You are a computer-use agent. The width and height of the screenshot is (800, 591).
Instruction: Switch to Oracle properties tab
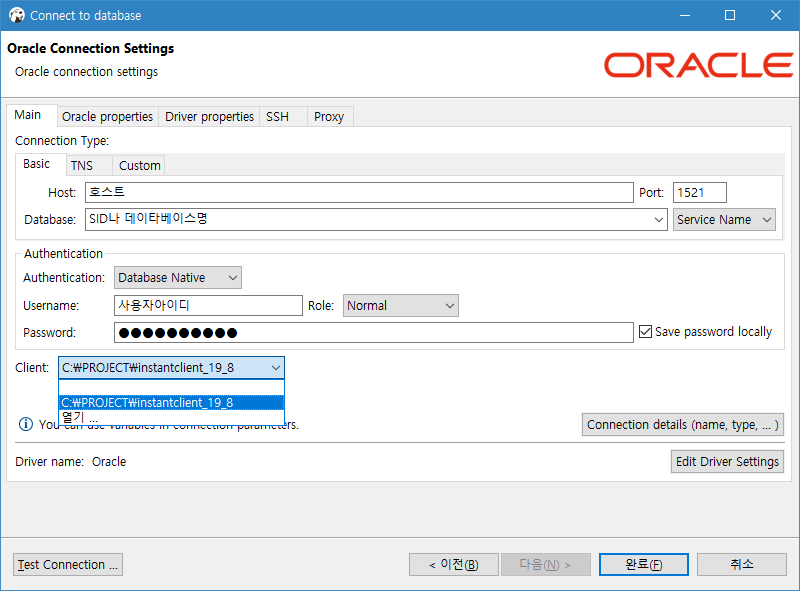pyautogui.click(x=108, y=117)
